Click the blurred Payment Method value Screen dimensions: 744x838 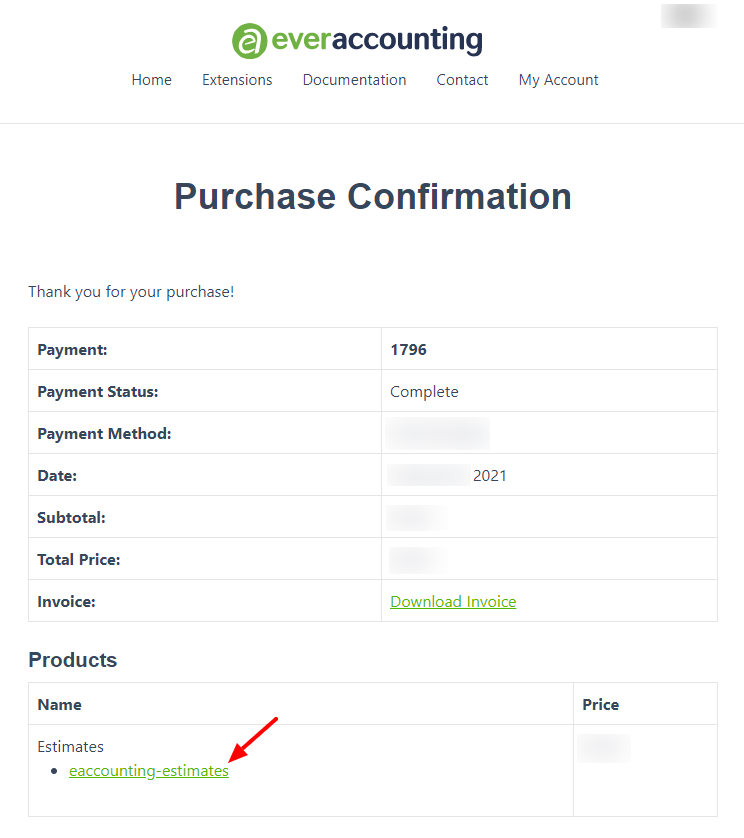click(438, 433)
